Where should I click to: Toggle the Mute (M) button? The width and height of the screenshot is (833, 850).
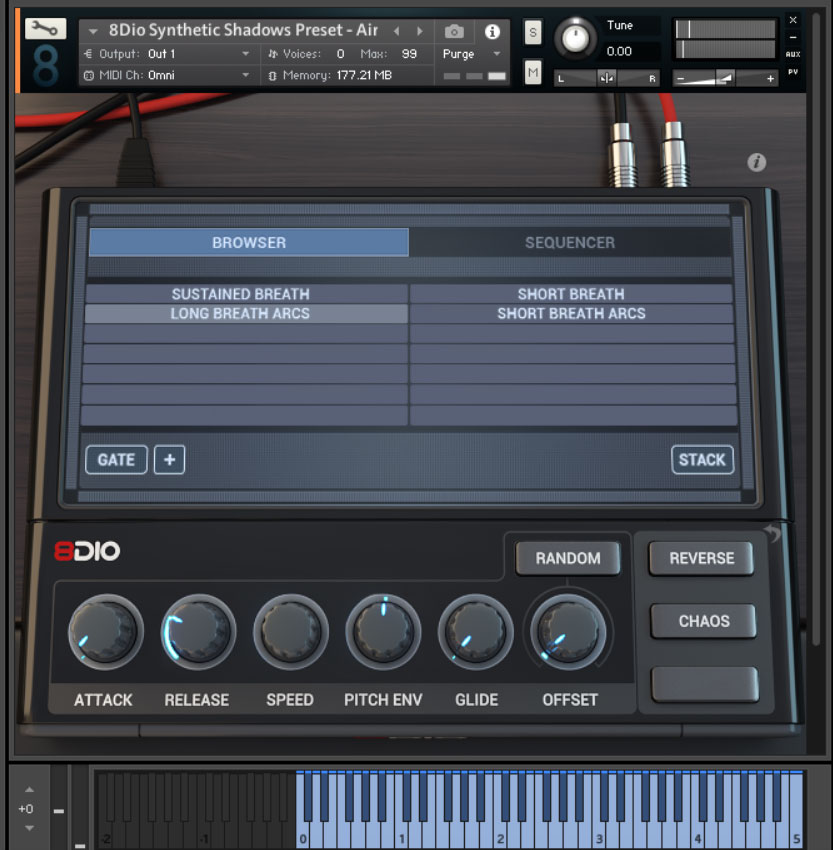point(532,71)
